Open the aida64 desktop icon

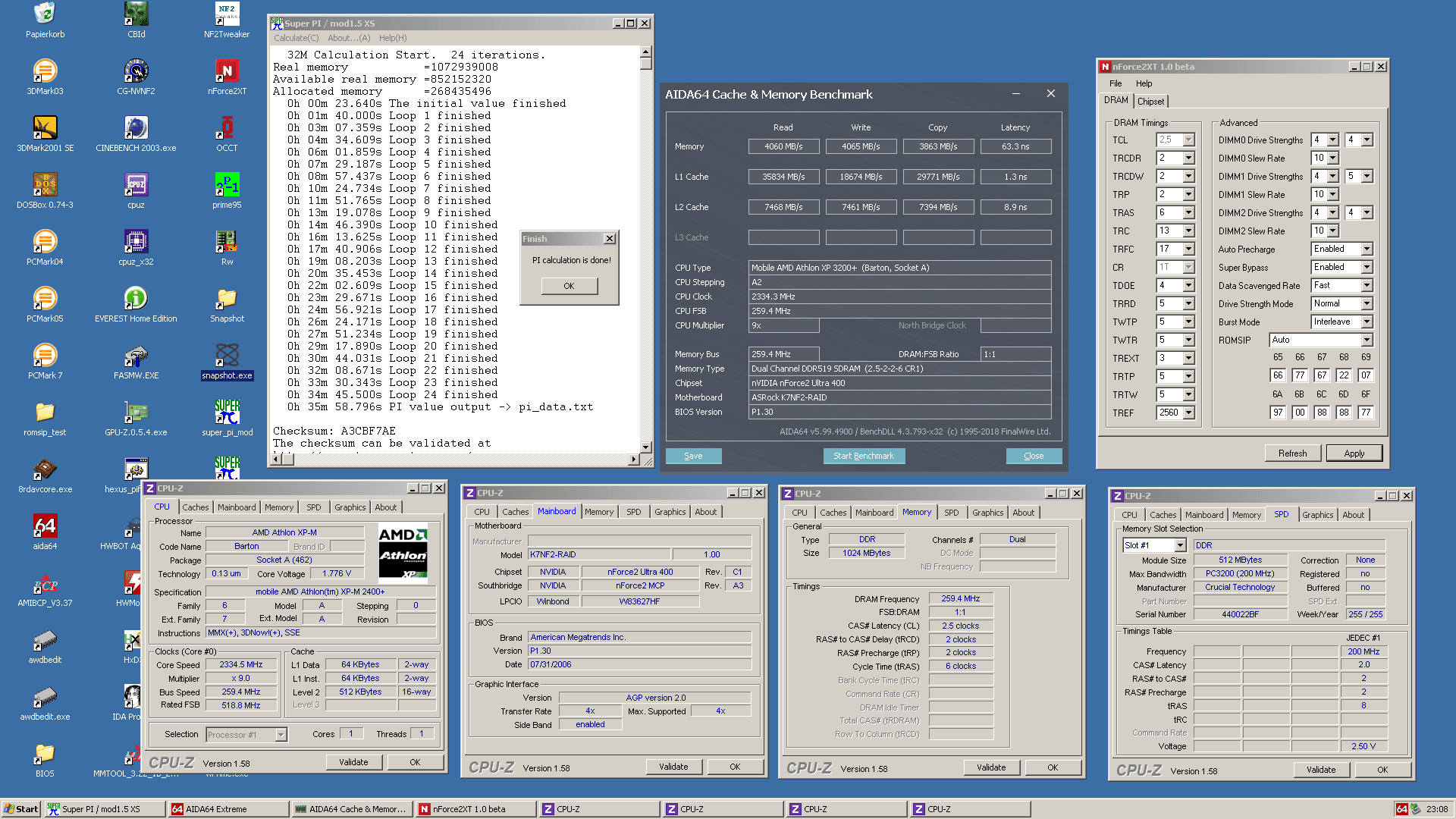[45, 532]
